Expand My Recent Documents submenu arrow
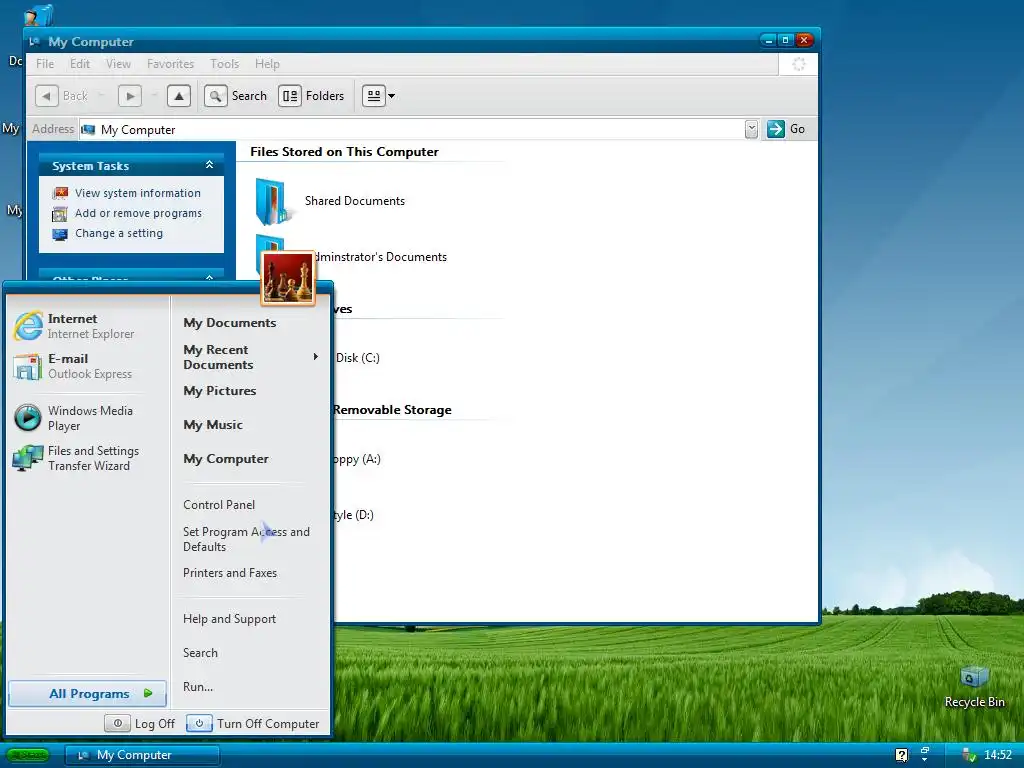The height and width of the screenshot is (768, 1024). 315,357
